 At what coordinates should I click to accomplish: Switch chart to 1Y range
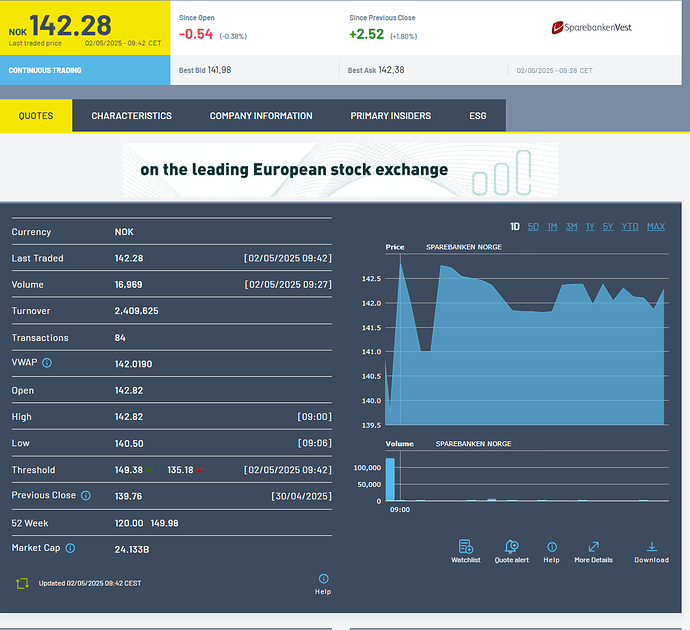coord(590,227)
